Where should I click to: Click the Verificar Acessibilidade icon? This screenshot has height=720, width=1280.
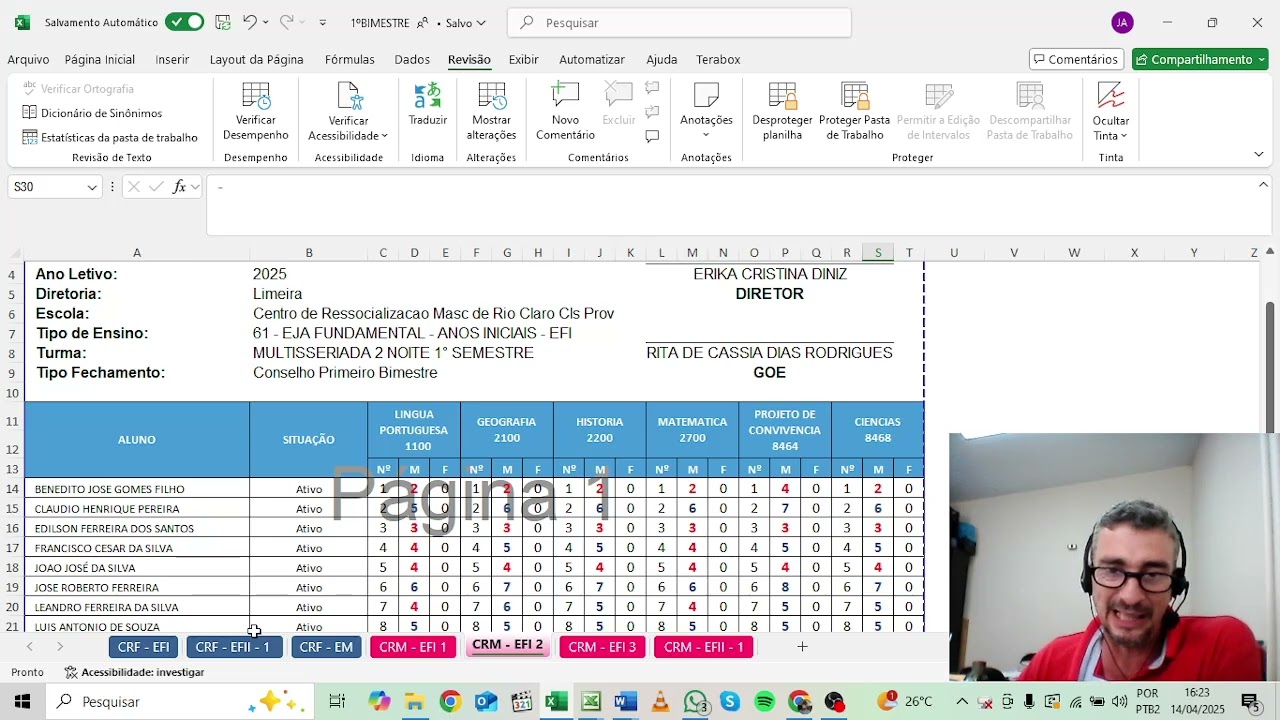(x=348, y=97)
